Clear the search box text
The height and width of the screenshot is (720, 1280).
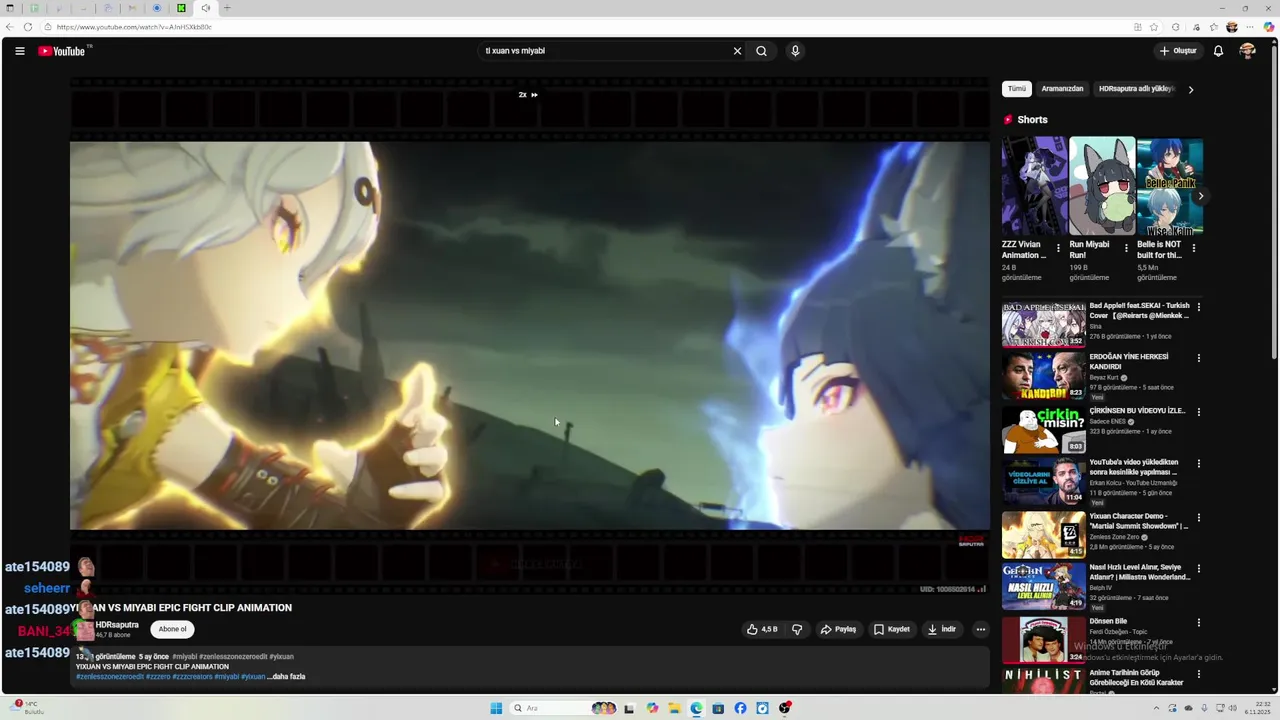(x=737, y=51)
